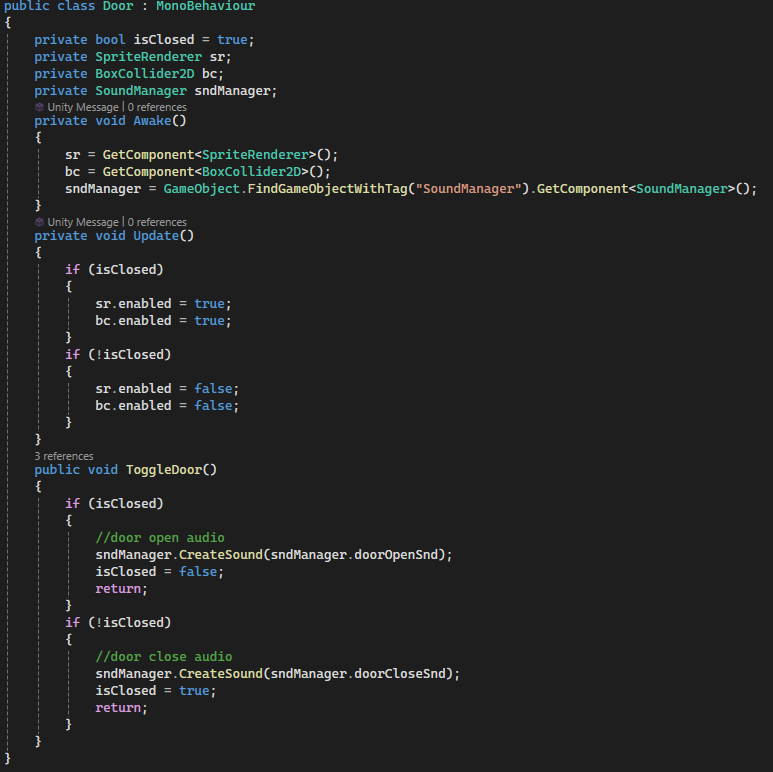
Task: Click the Unity Message icon above Awake
Action: (39, 107)
